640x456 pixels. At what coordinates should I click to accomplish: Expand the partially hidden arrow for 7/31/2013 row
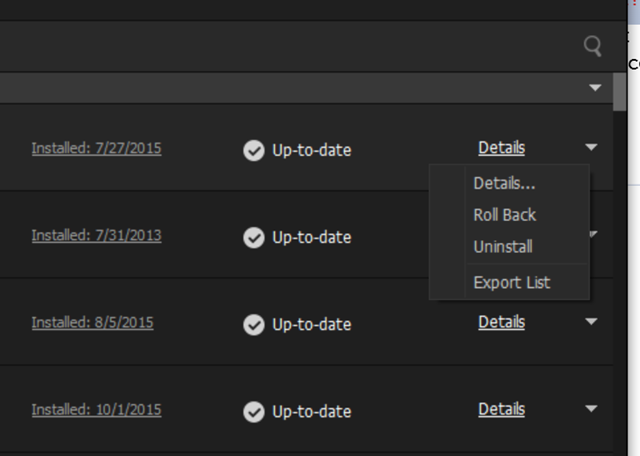(x=594, y=234)
